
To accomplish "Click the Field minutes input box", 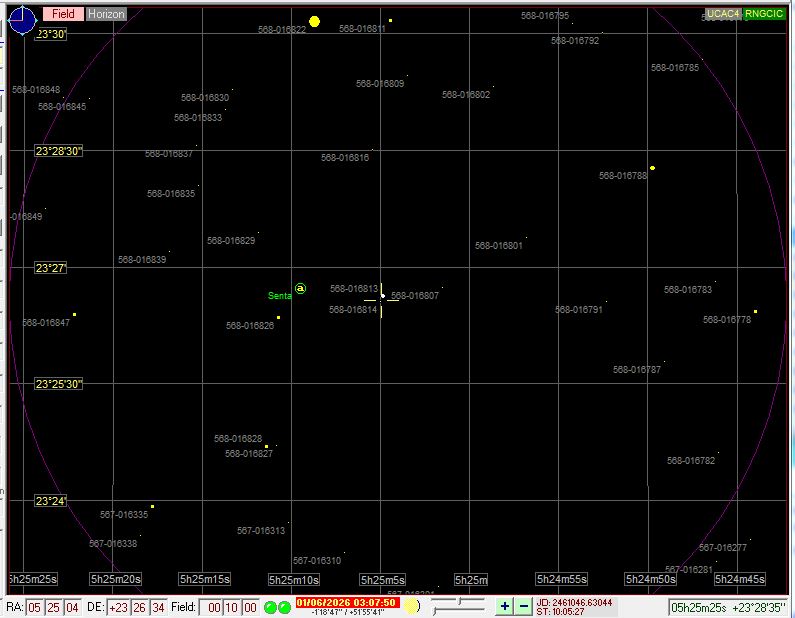I will 231,607.
